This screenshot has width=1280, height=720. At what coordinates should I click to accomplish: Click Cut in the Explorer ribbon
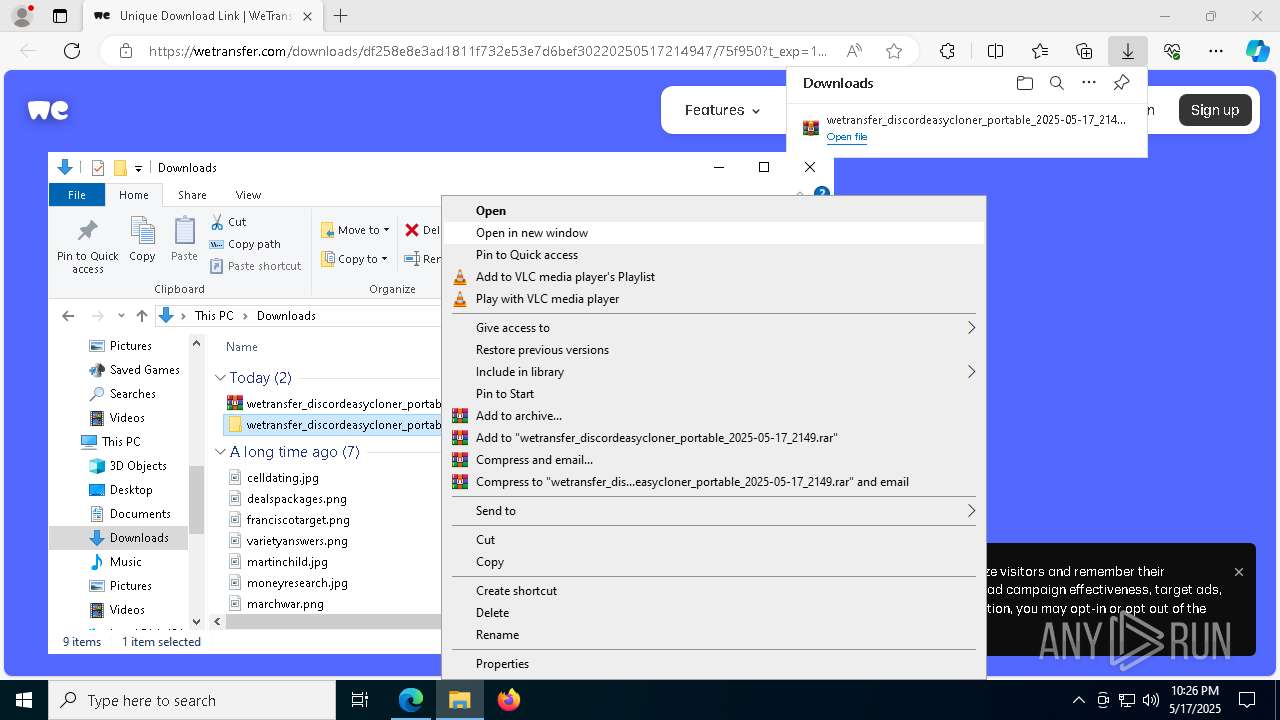[228, 222]
